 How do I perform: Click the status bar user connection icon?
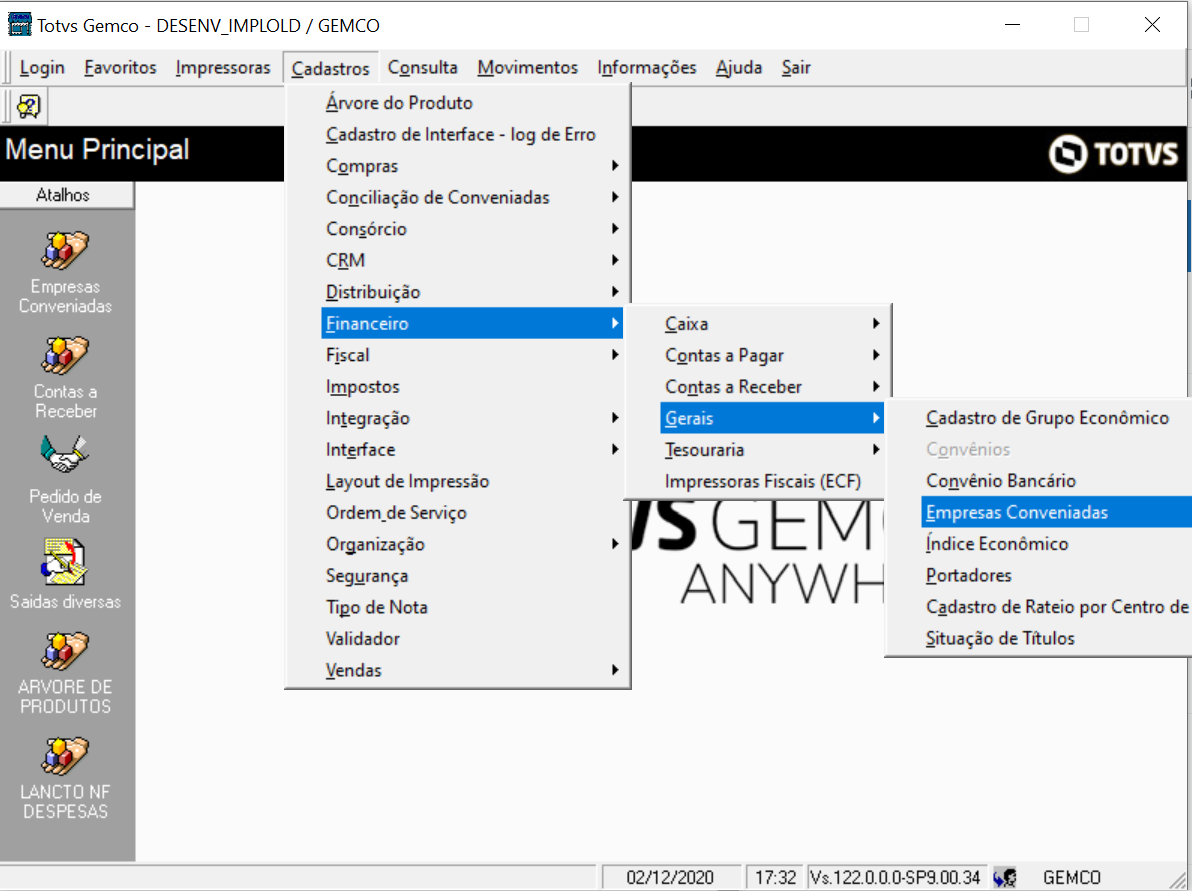pos(1005,877)
